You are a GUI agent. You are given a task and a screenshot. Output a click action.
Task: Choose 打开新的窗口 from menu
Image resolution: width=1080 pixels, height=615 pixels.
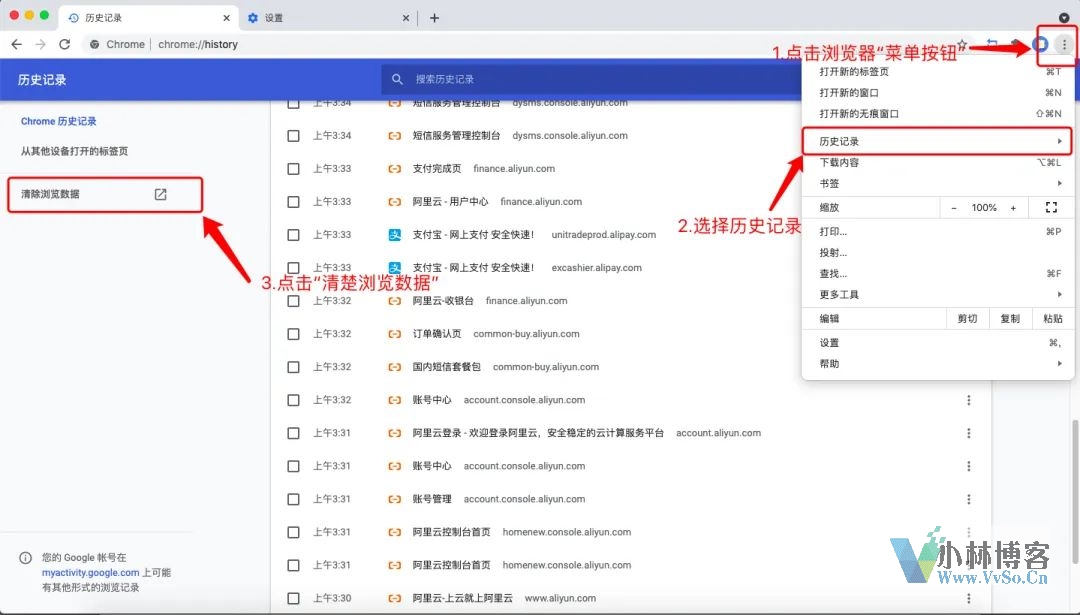coord(938,93)
